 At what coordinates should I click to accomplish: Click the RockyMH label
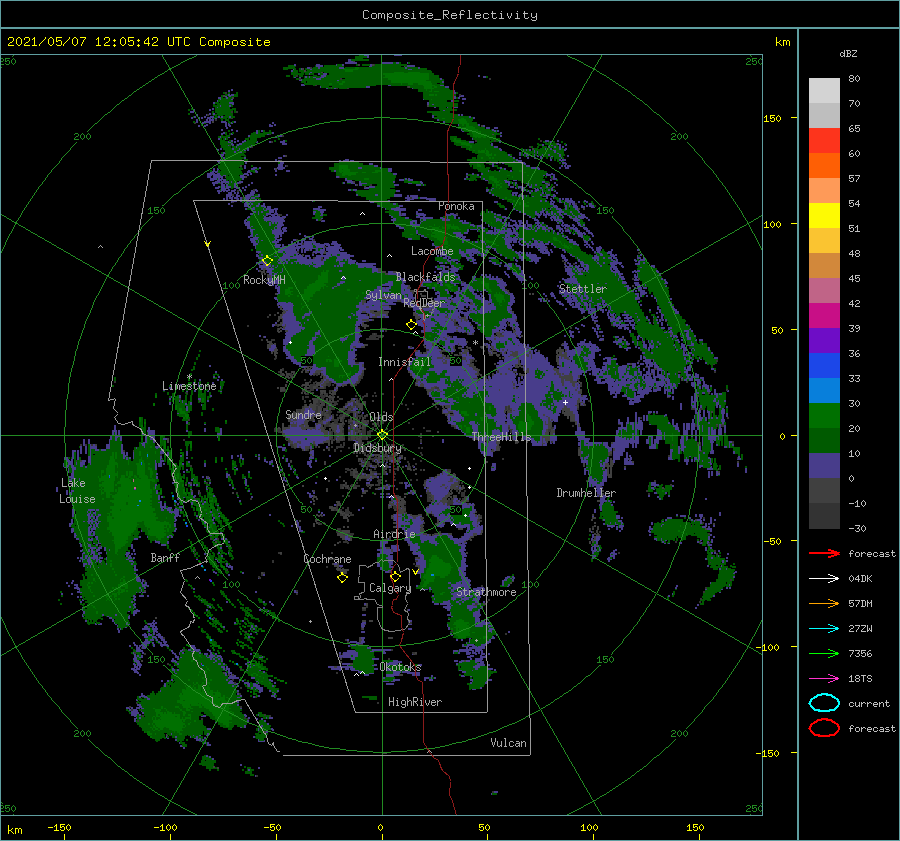coord(264,280)
